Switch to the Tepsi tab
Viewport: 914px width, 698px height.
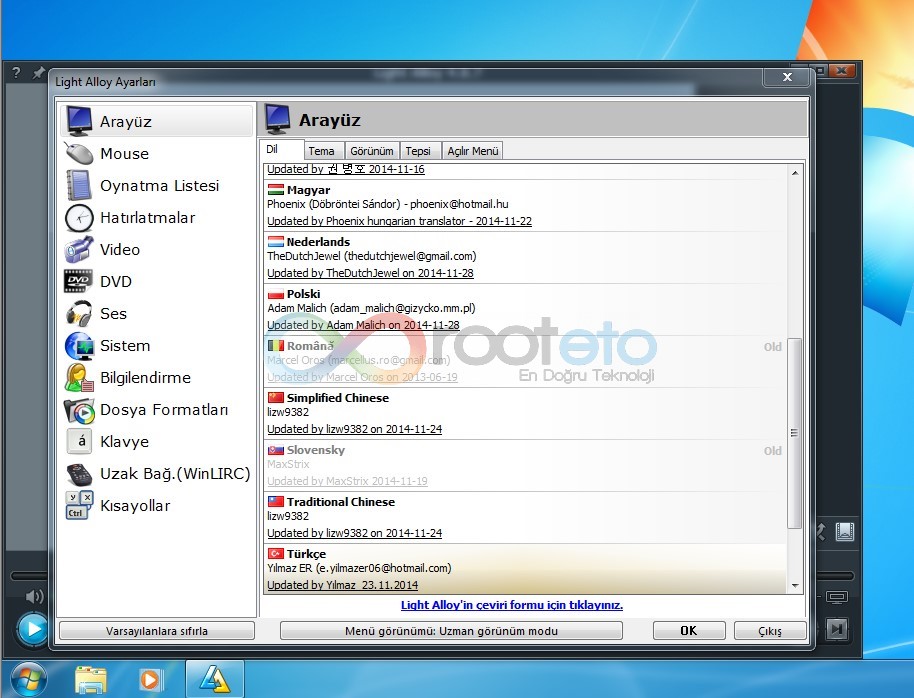point(419,151)
